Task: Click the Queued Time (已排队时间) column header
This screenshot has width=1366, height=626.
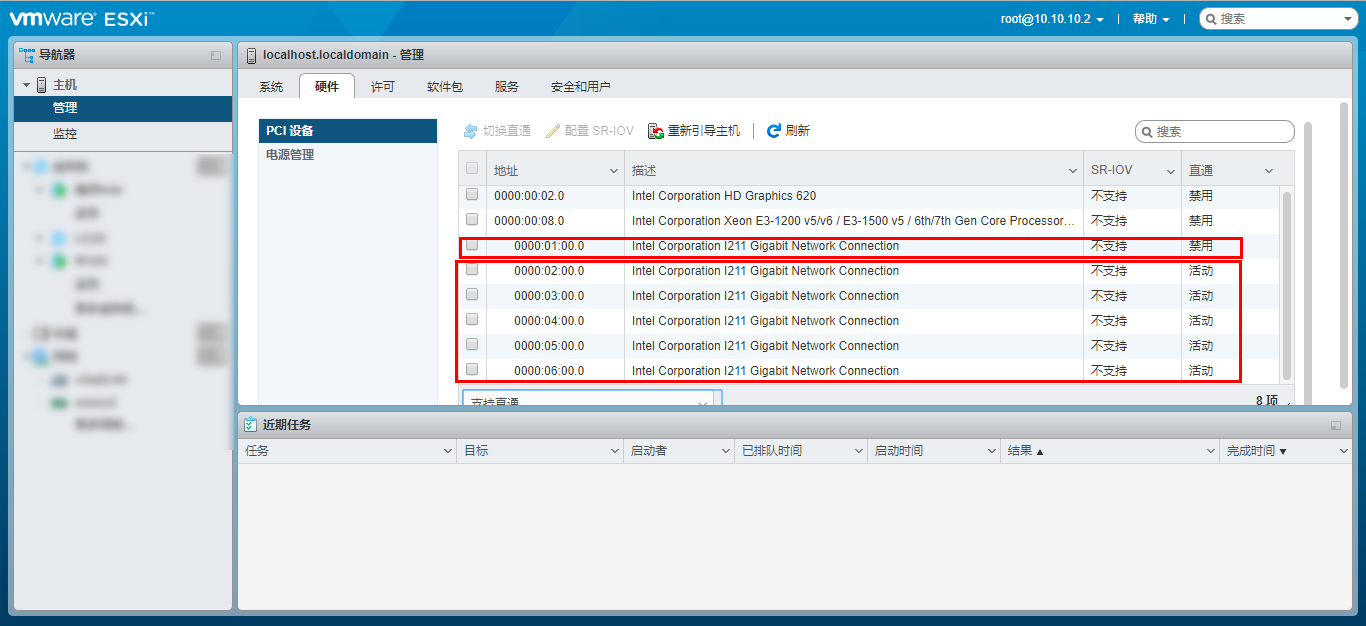Action: point(800,451)
